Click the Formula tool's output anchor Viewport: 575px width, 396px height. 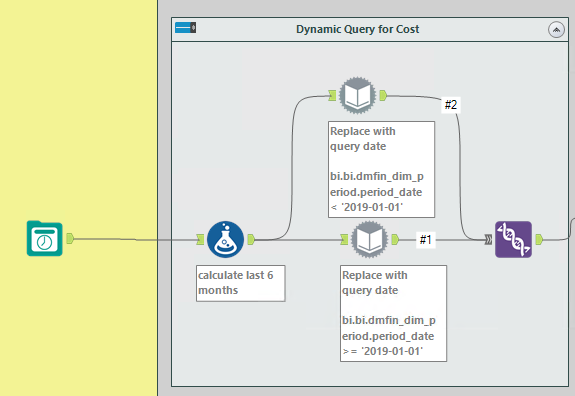click(x=251, y=240)
